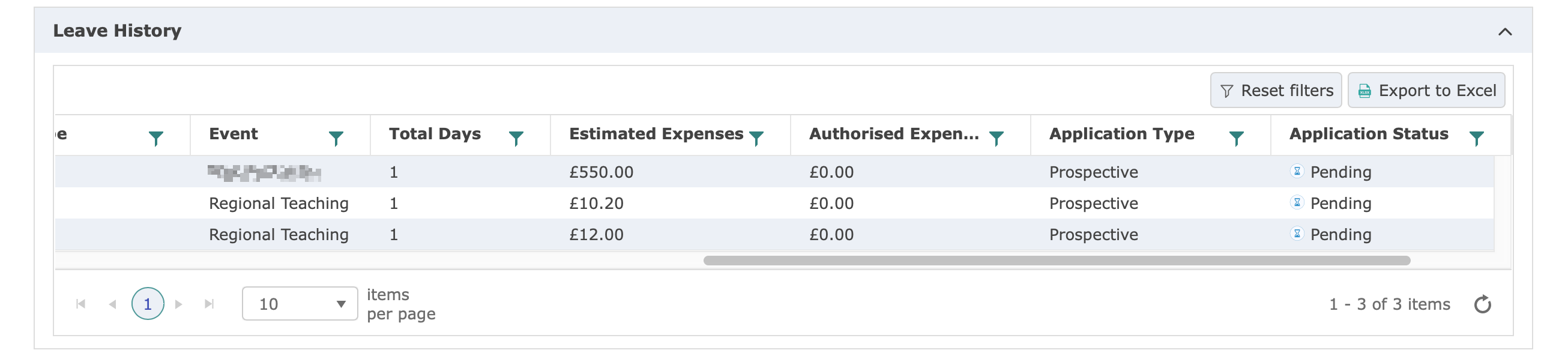Open the Application Status filter icon
The width and height of the screenshot is (1568, 359).
click(x=1476, y=138)
